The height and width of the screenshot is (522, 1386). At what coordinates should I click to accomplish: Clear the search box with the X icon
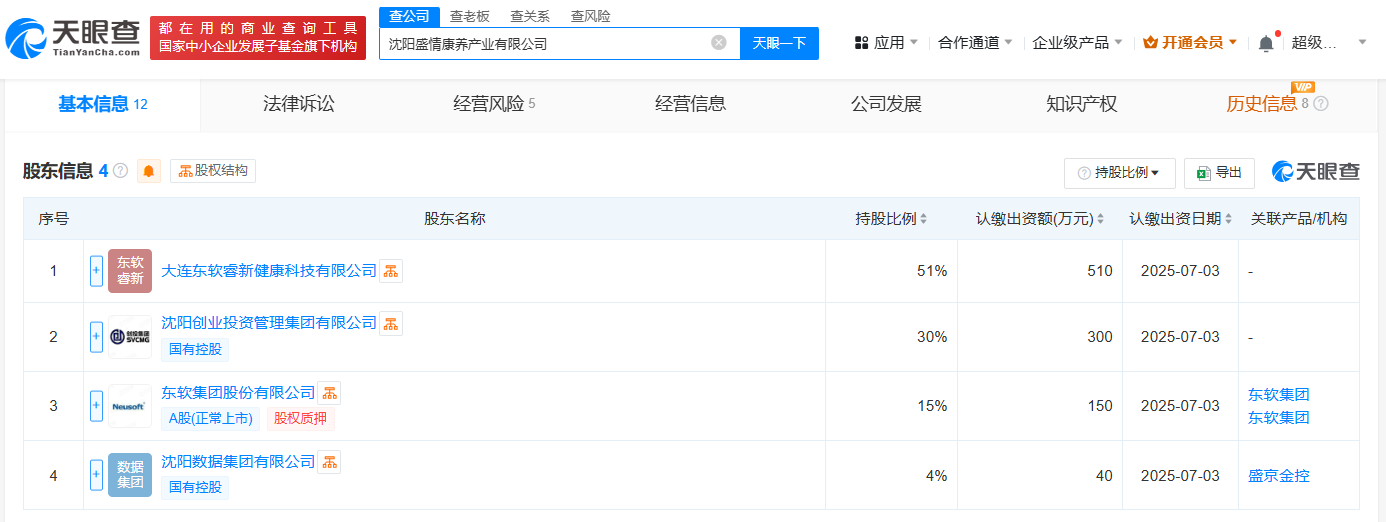tap(719, 43)
